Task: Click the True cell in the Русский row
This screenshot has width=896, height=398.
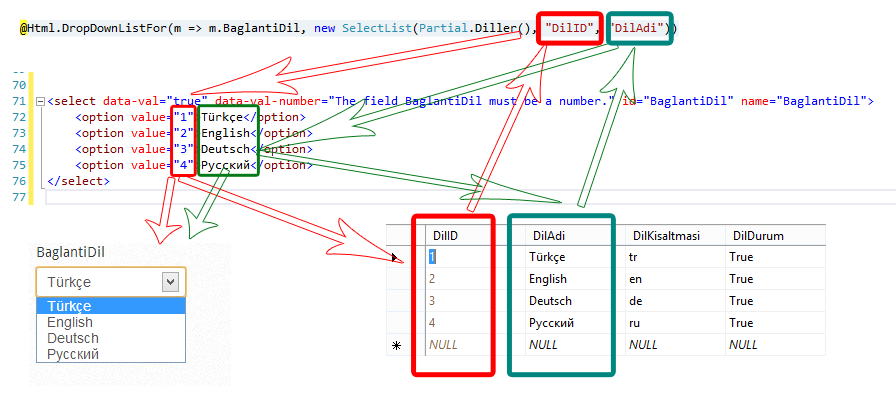Action: click(775, 323)
